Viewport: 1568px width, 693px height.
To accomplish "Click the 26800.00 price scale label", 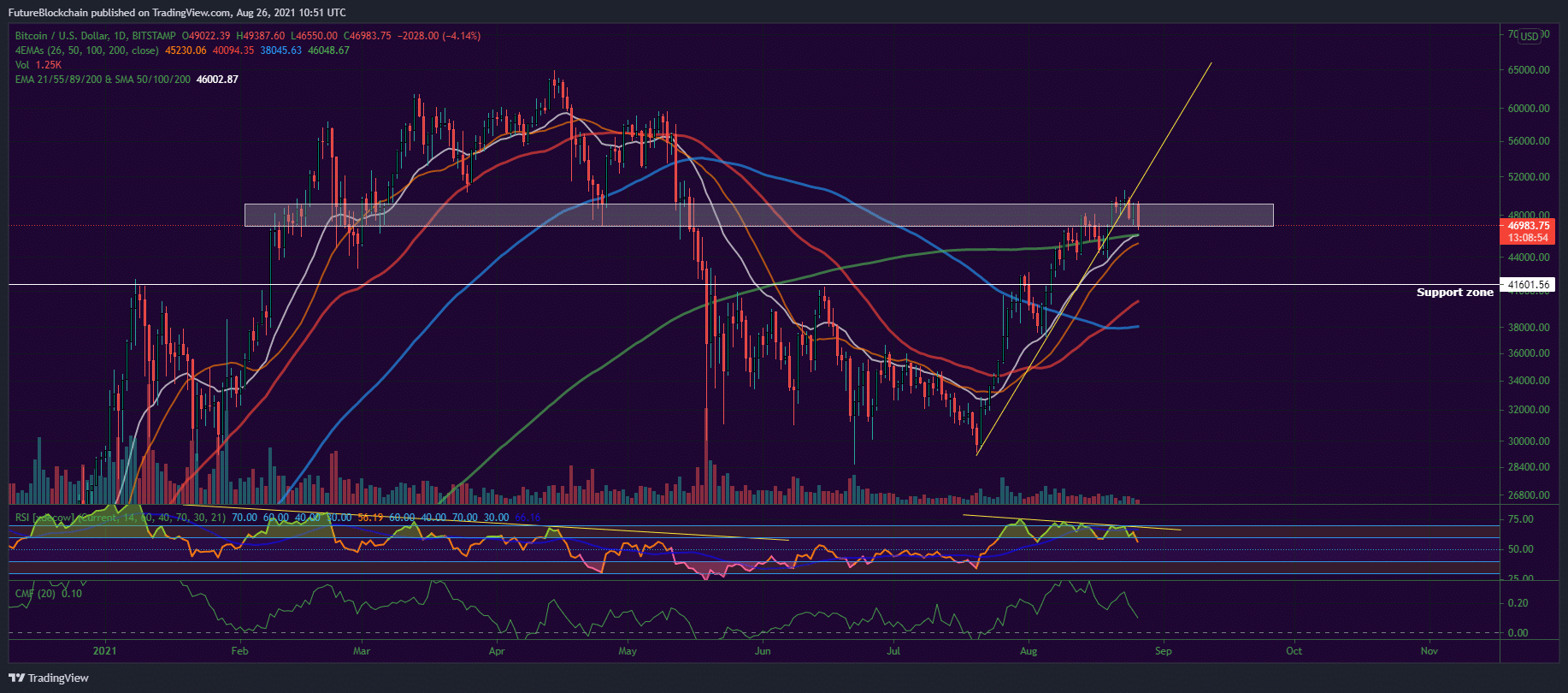I will [x=1528, y=495].
